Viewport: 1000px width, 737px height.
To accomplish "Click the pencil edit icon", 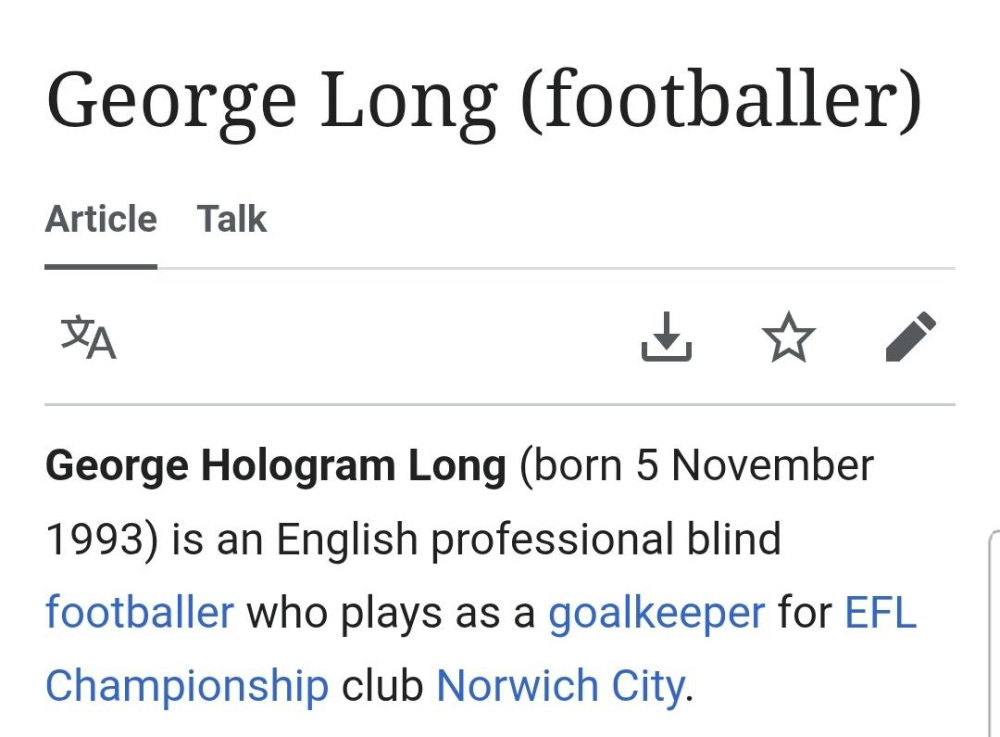I will (911, 337).
